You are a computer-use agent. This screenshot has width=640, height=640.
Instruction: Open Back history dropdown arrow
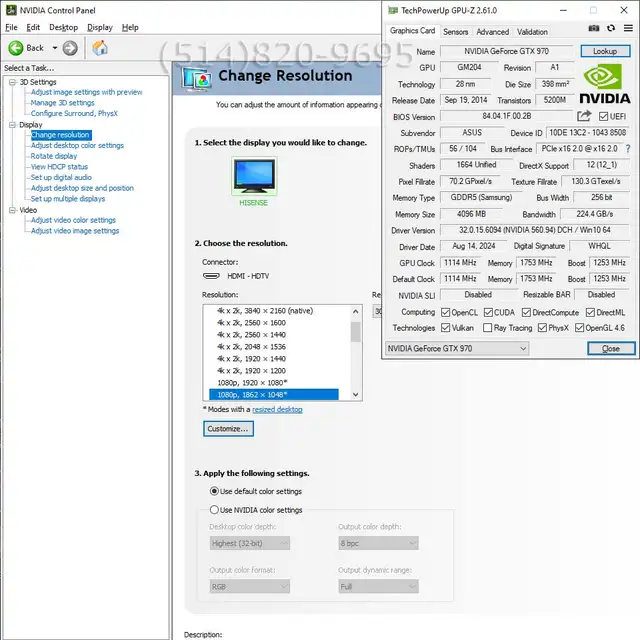coord(55,48)
